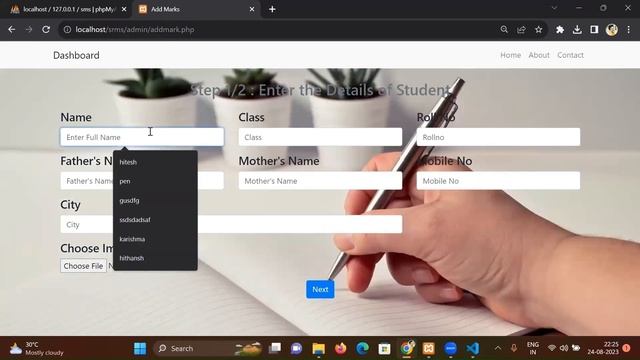The width and height of the screenshot is (640, 360).
Task: Share this page via the share icon
Action: (x=521, y=29)
